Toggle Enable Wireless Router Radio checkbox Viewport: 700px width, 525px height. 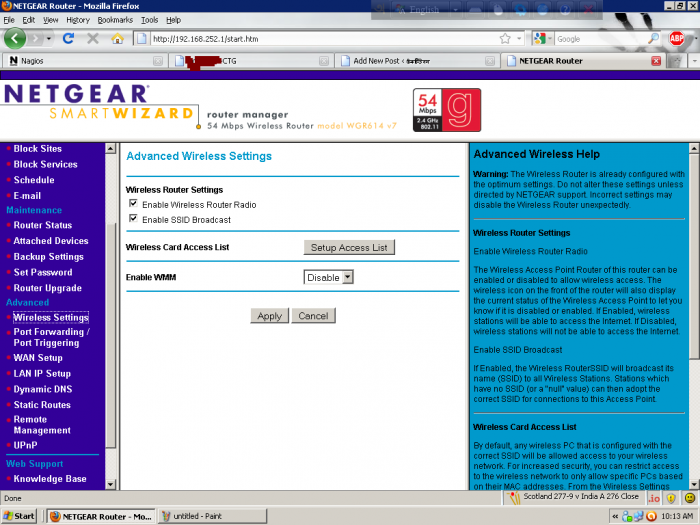133,204
